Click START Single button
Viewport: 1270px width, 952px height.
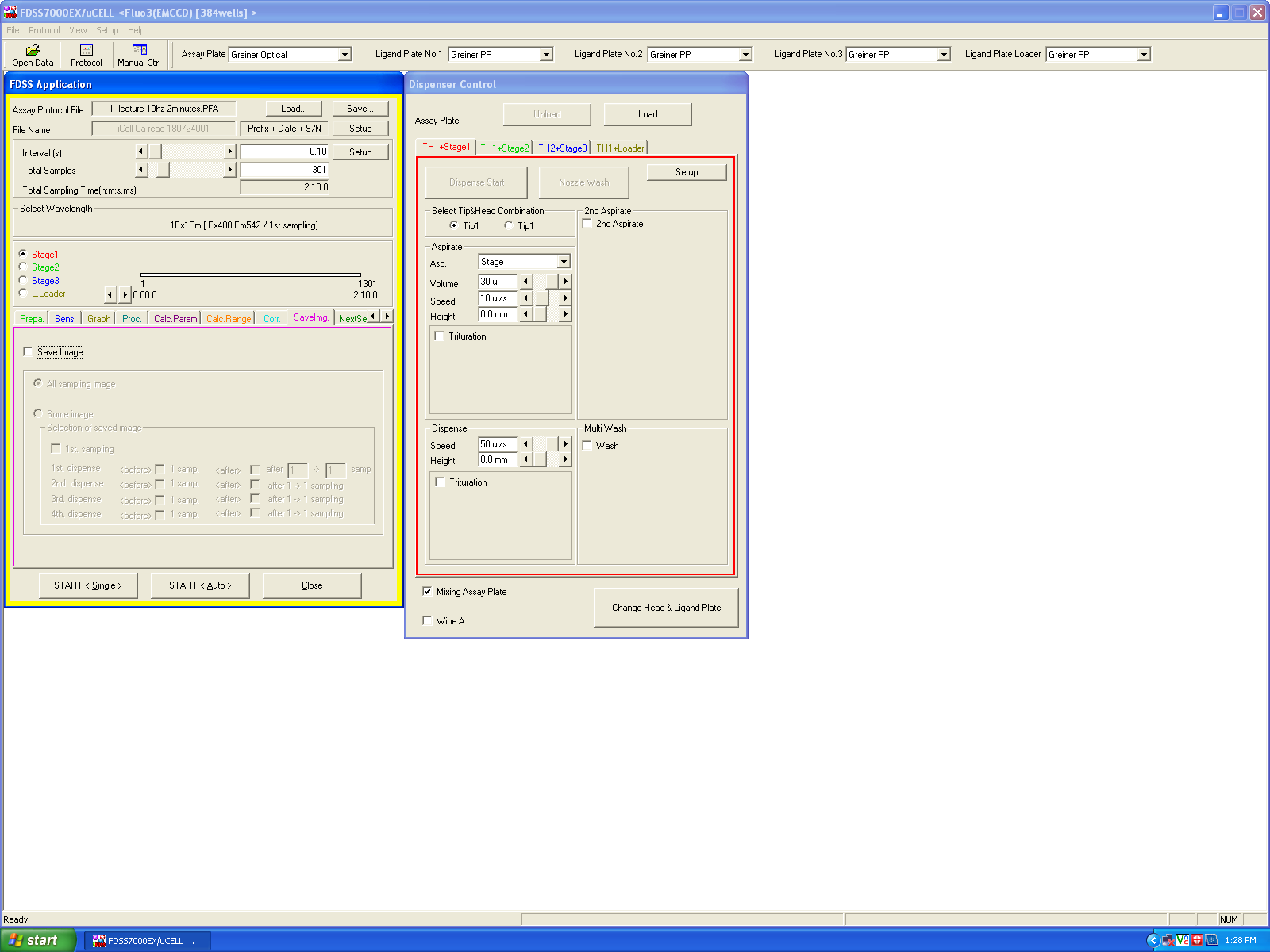pos(88,585)
